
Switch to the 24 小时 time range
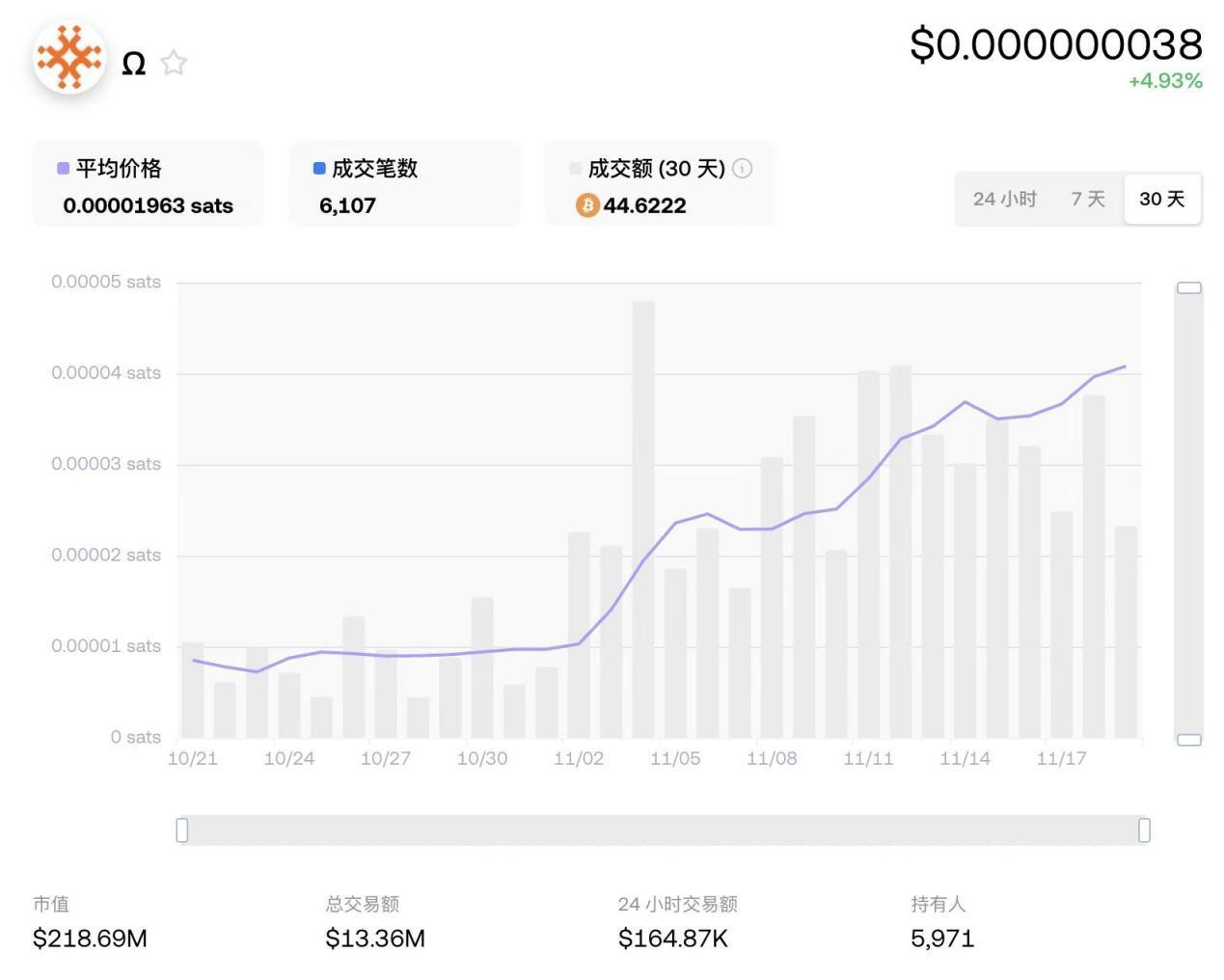point(1004,199)
